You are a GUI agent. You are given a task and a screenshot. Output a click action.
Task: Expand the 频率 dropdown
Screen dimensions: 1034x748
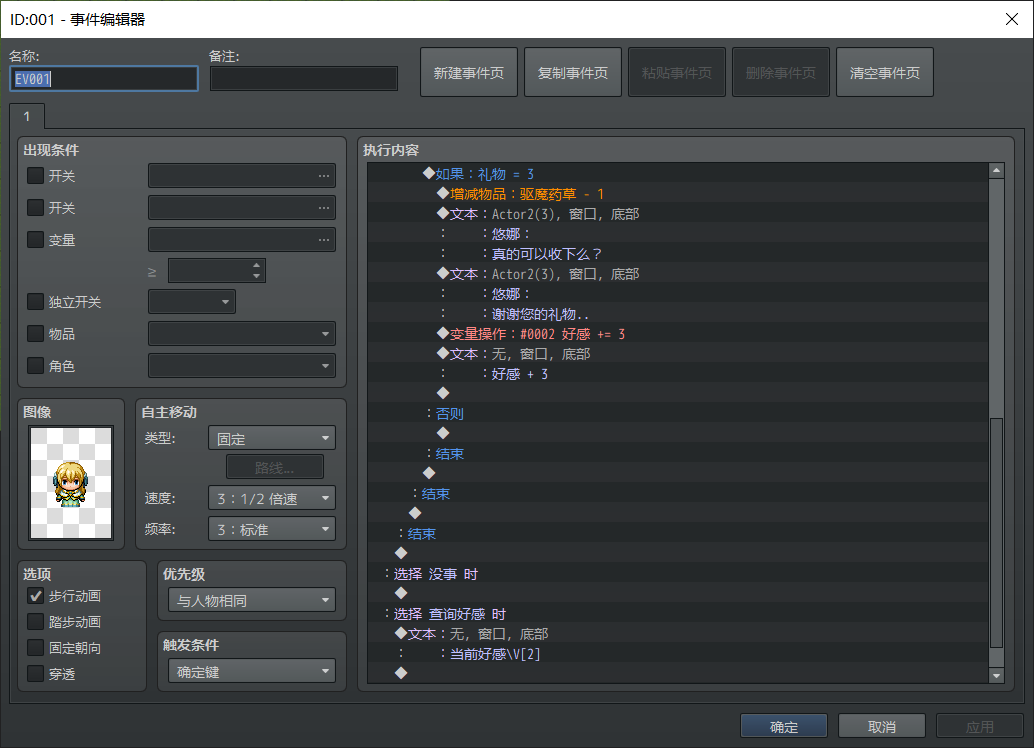272,529
